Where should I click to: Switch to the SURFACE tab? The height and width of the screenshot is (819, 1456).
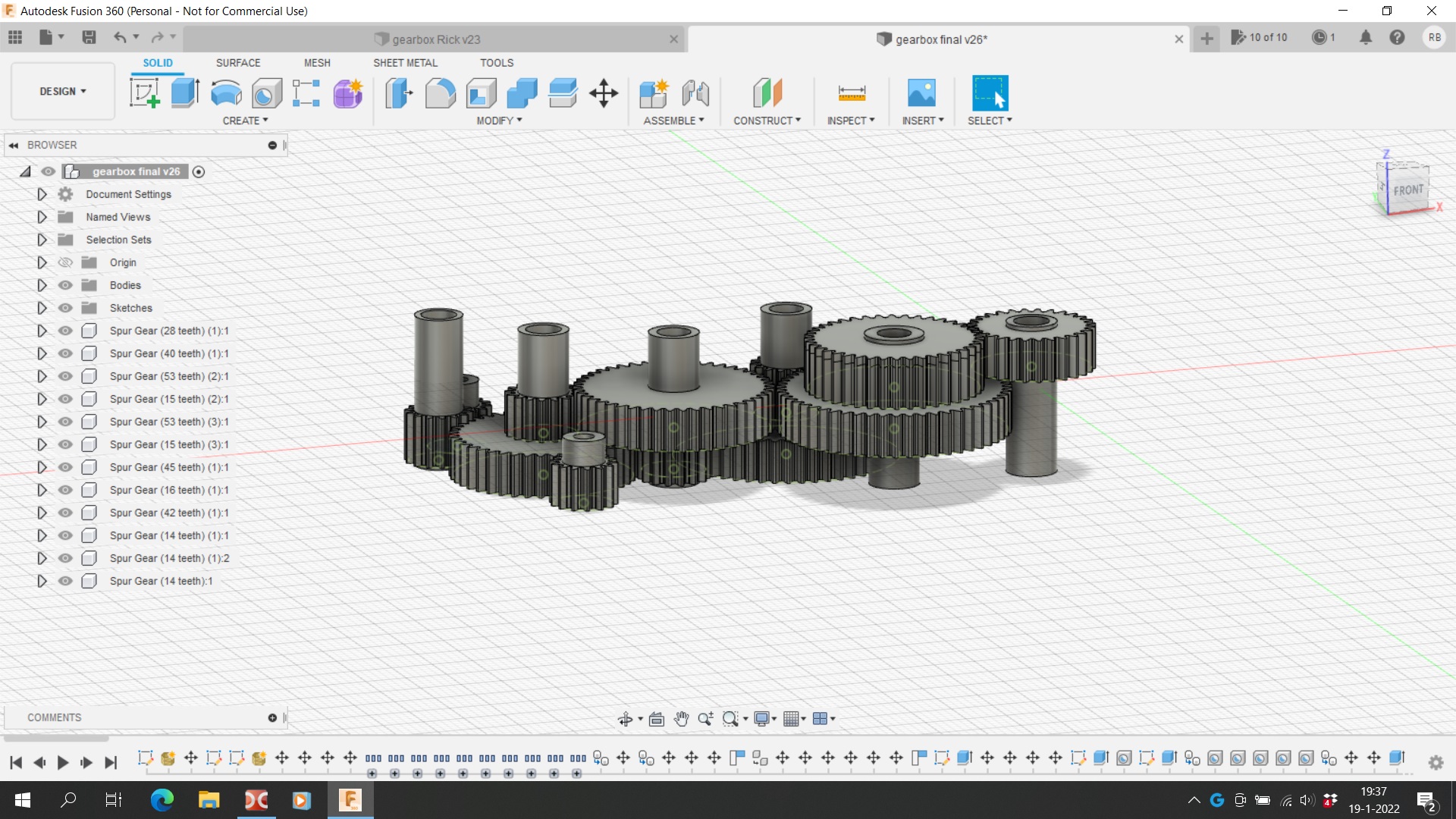[x=237, y=63]
